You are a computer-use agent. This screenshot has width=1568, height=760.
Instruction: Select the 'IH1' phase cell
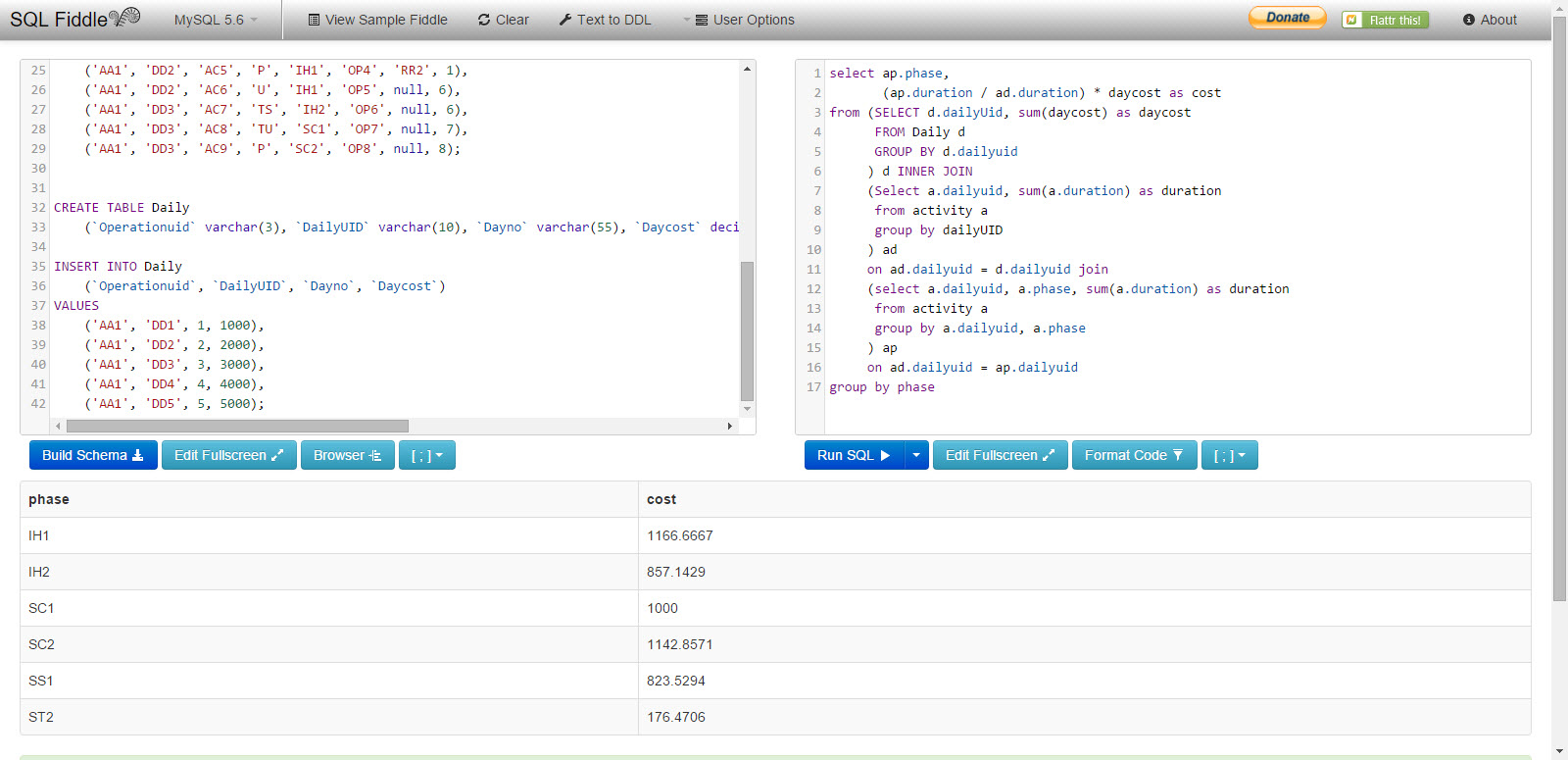[329, 535]
